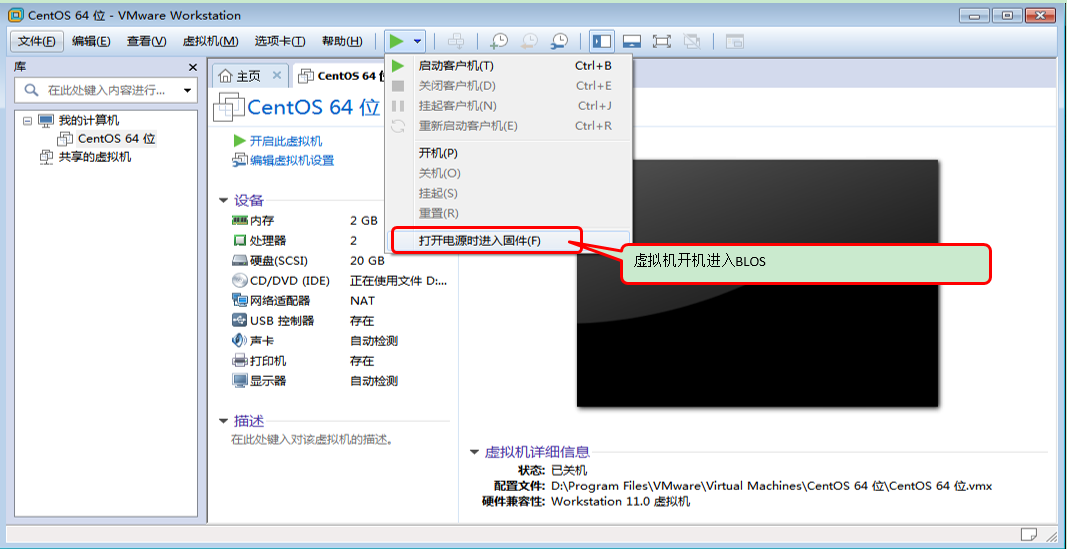Click the library search input field

(104, 90)
